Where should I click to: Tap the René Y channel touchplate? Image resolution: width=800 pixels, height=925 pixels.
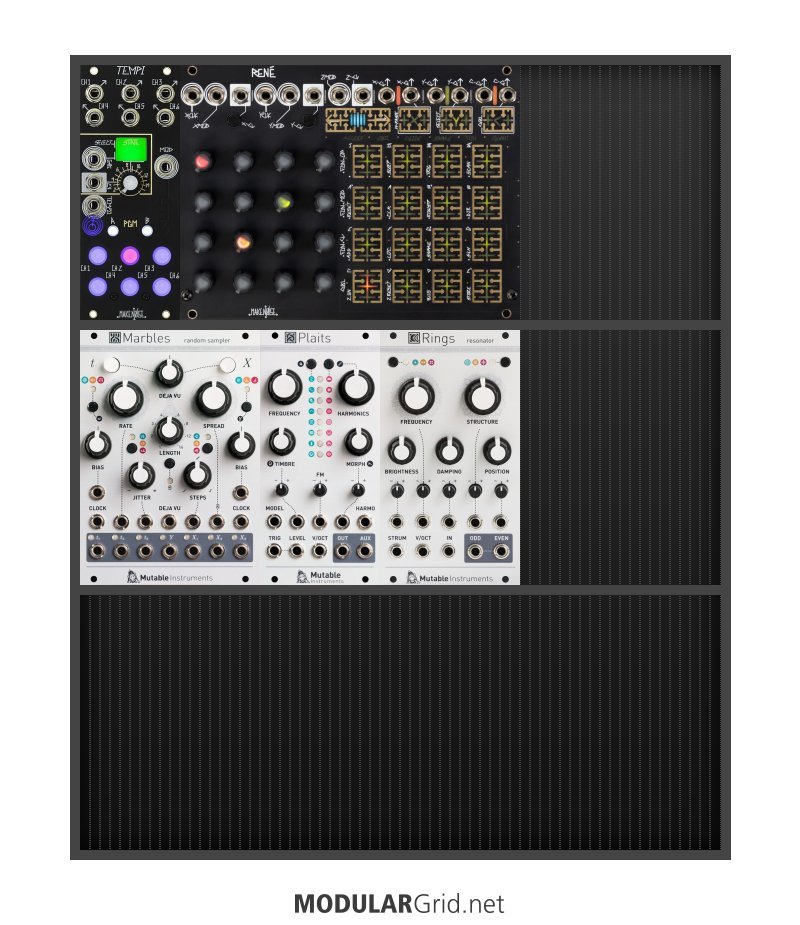(456, 120)
